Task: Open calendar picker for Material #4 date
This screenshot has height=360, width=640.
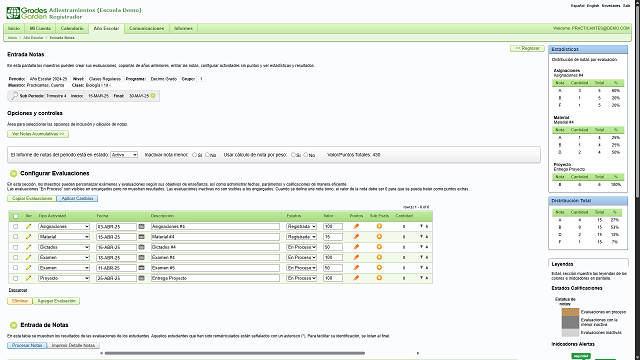Action: coord(141,237)
